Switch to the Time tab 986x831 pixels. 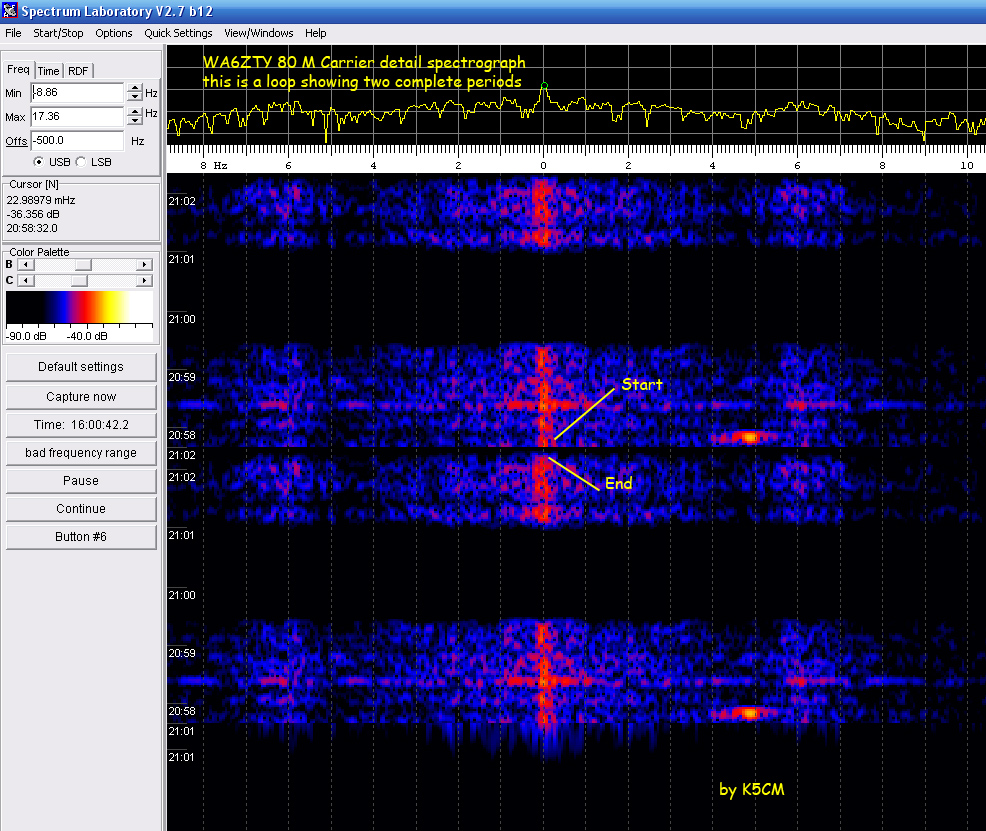pos(48,71)
